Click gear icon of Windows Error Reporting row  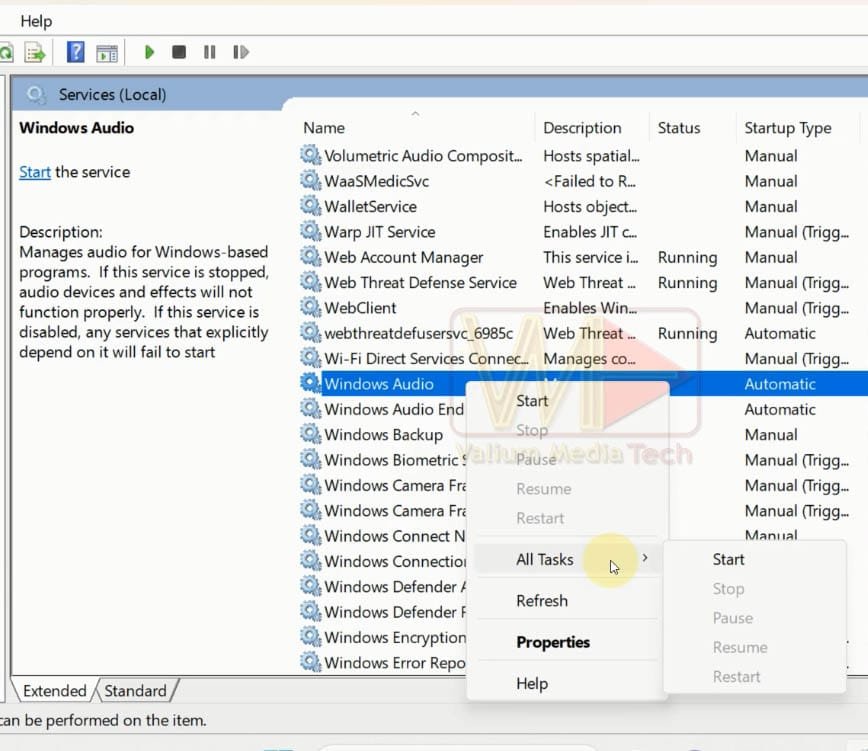(x=311, y=662)
